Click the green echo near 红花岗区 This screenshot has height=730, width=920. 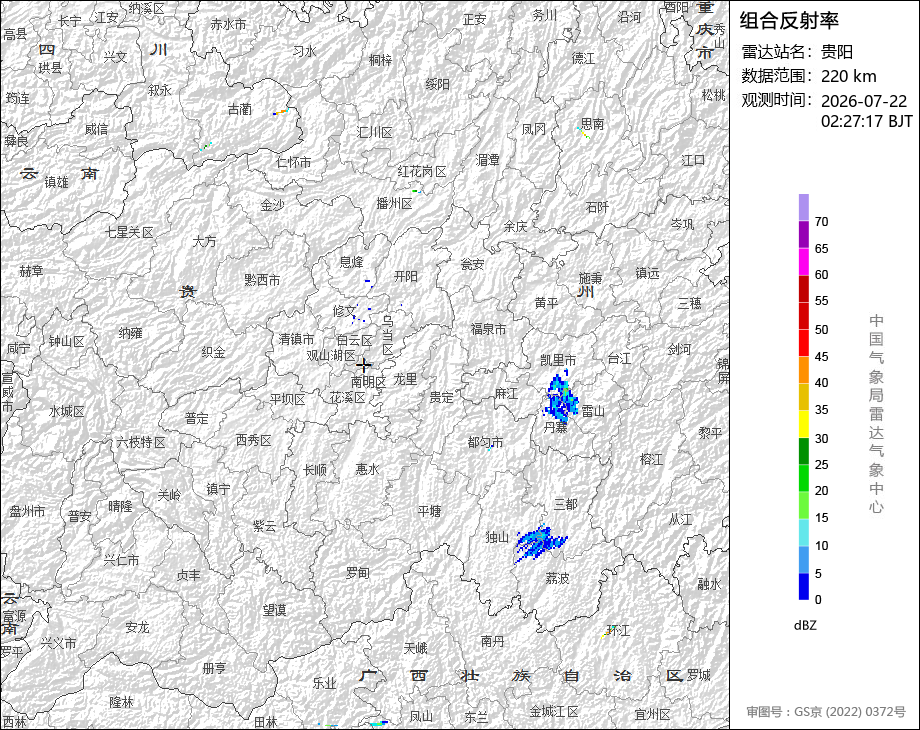416,191
